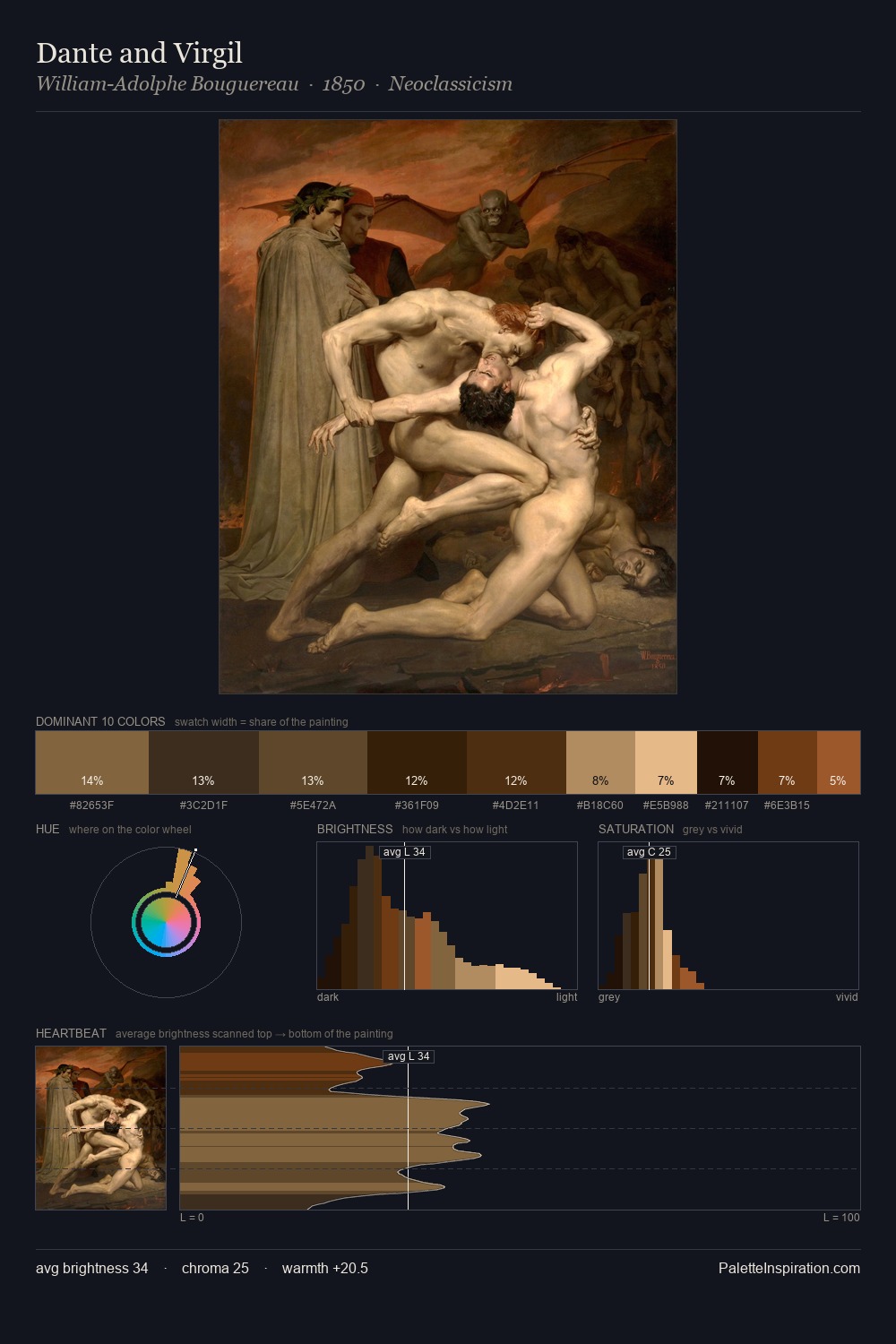This screenshot has height=1344, width=896.
Task: Click the '#211107' hex code label
Action: pos(727,805)
